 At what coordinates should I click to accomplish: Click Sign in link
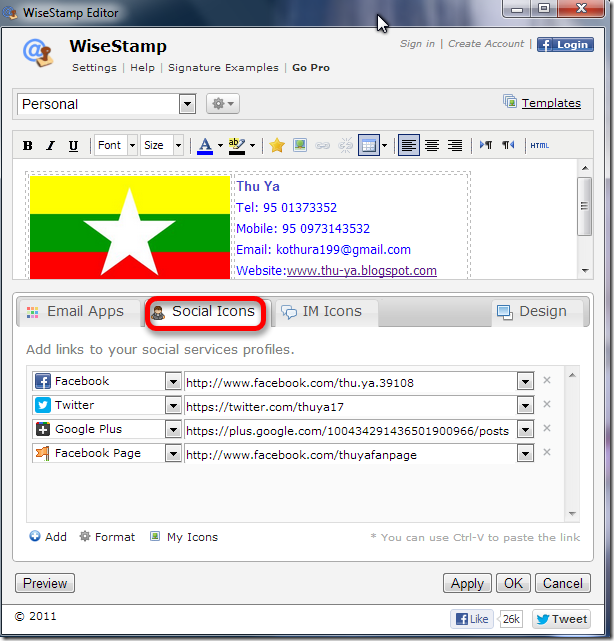(x=417, y=44)
